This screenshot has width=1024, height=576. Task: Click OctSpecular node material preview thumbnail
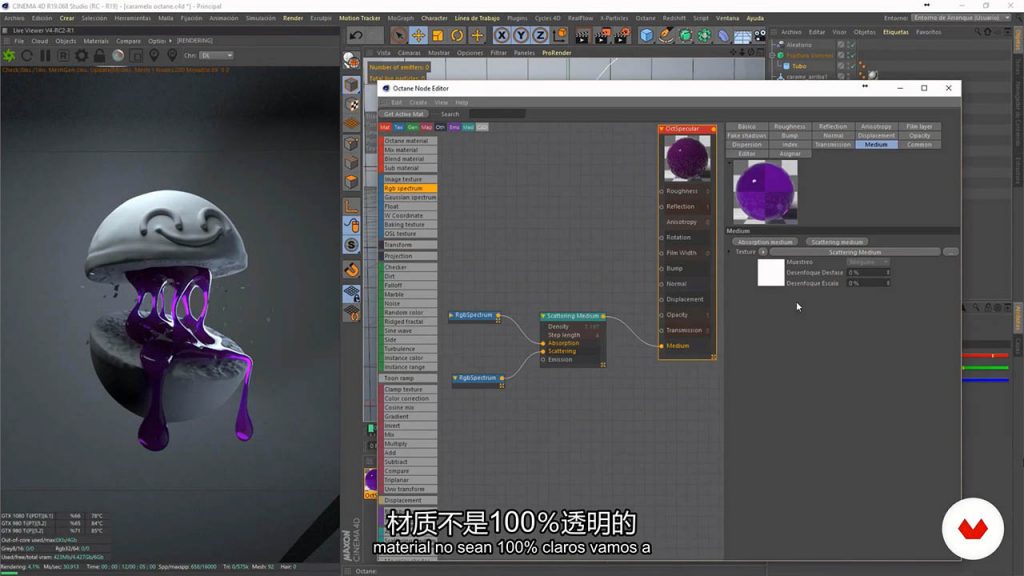[687, 159]
